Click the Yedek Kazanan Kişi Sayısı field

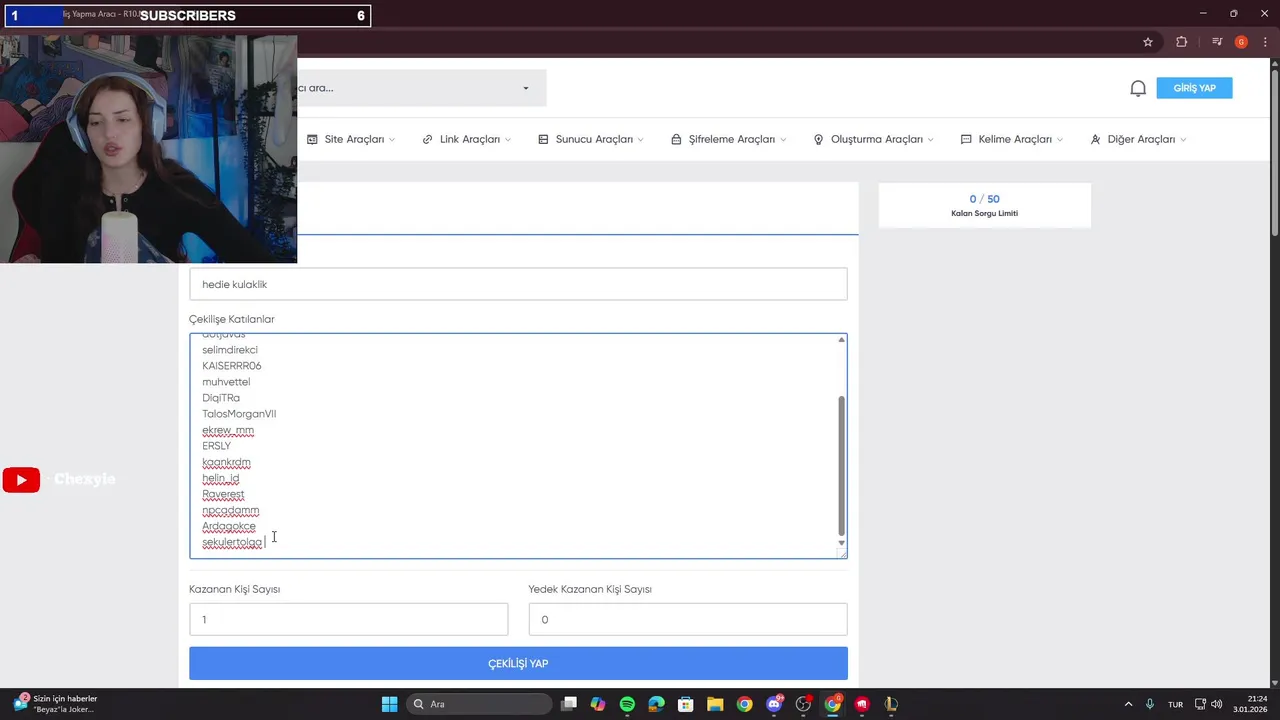point(688,619)
